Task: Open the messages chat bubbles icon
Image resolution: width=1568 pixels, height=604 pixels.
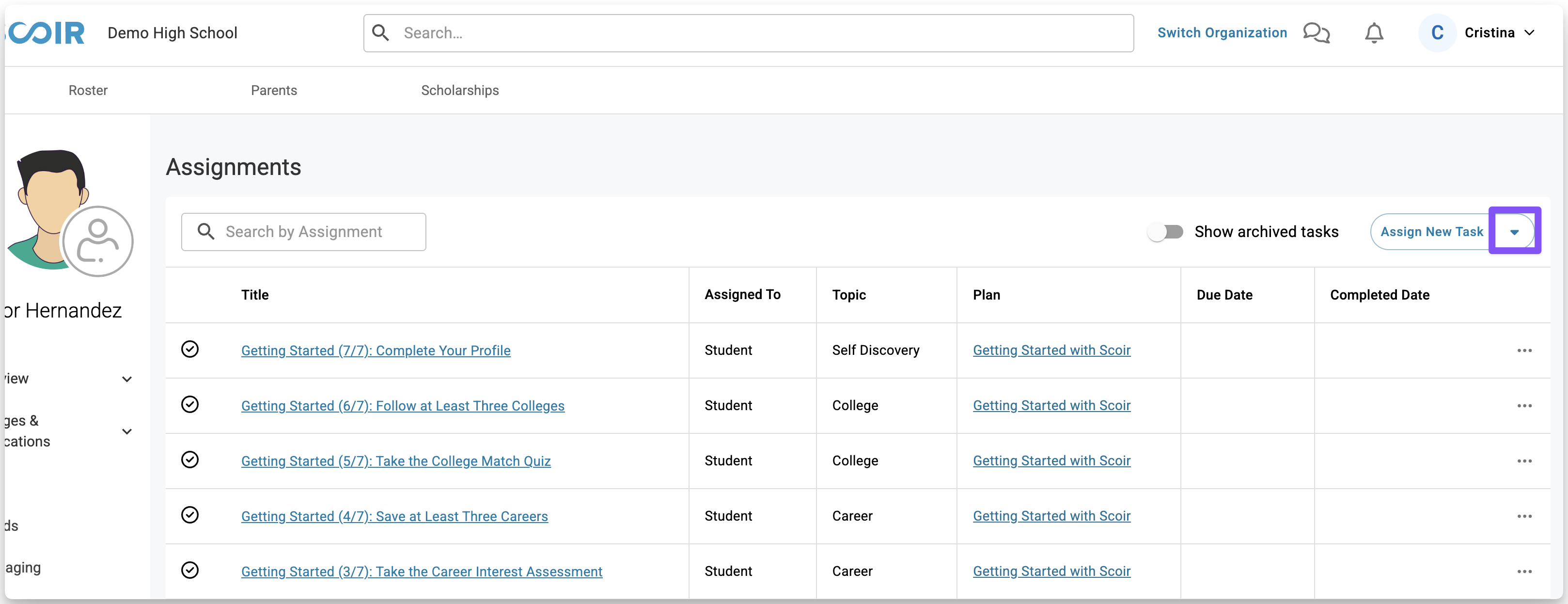Action: (x=1316, y=33)
